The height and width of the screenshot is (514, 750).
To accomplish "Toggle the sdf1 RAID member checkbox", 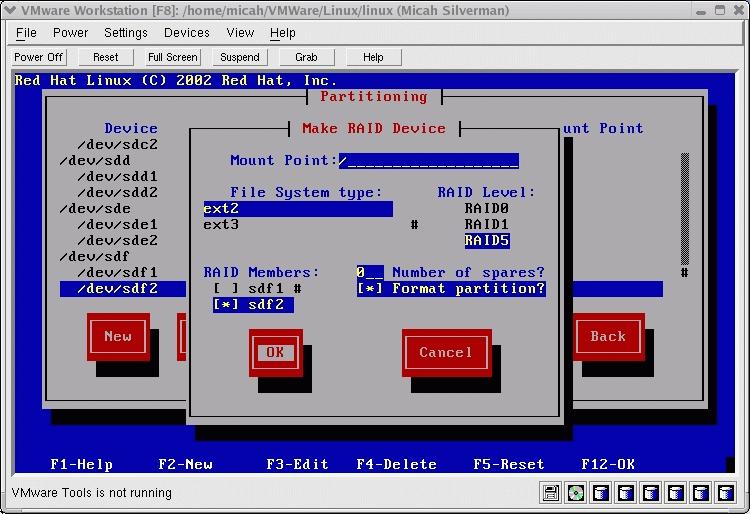I will point(226,288).
